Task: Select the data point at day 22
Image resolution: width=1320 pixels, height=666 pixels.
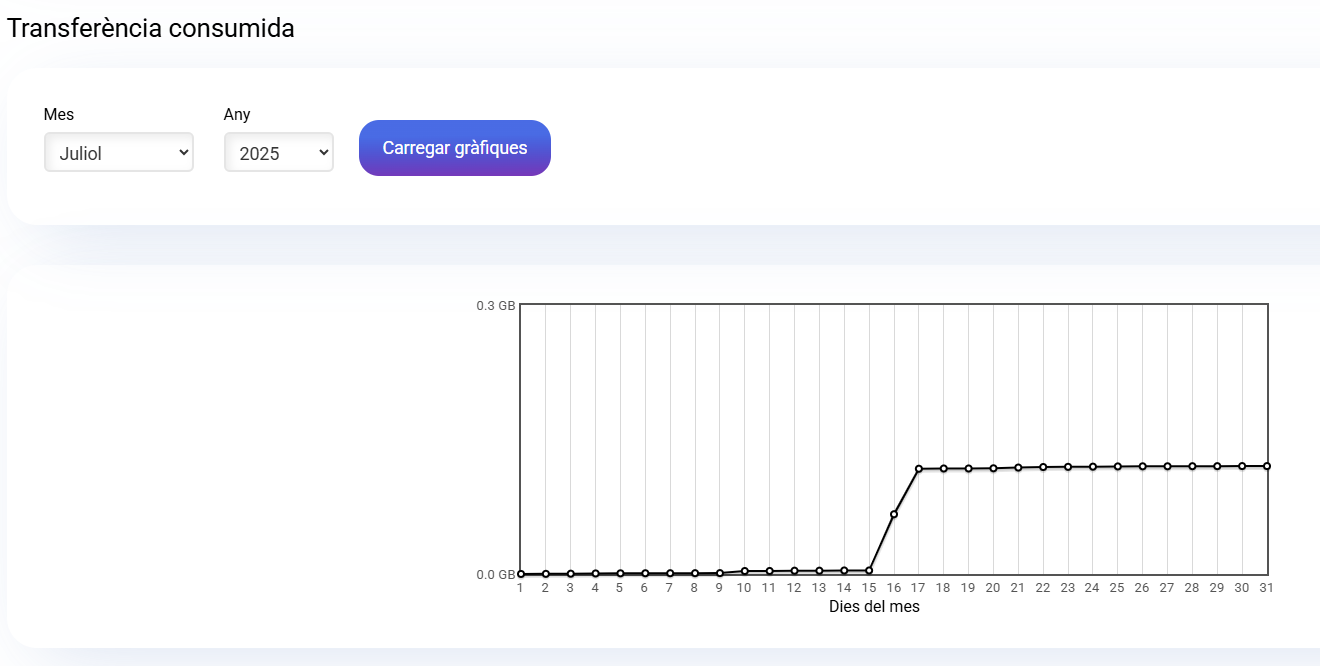Action: (x=1043, y=467)
